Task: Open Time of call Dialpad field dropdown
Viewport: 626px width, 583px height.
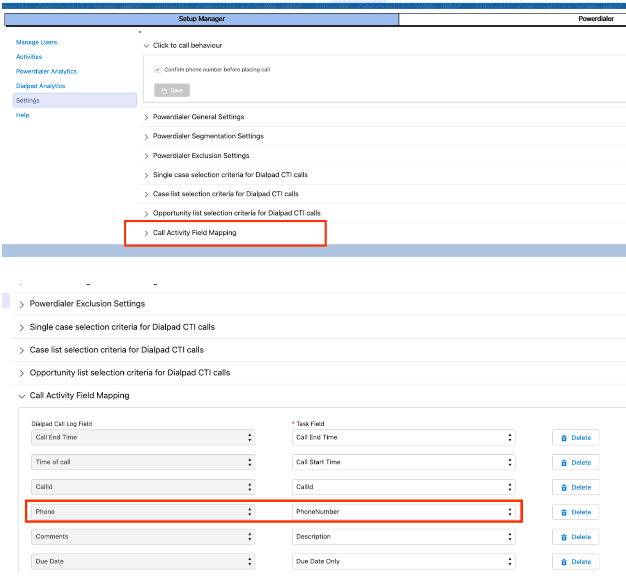Action: 143,462
